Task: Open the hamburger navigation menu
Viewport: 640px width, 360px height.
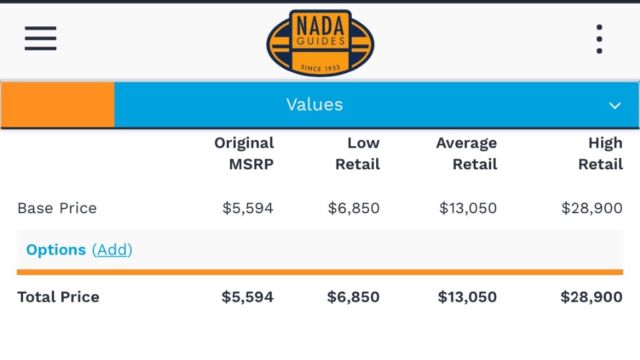Action: pos(40,38)
